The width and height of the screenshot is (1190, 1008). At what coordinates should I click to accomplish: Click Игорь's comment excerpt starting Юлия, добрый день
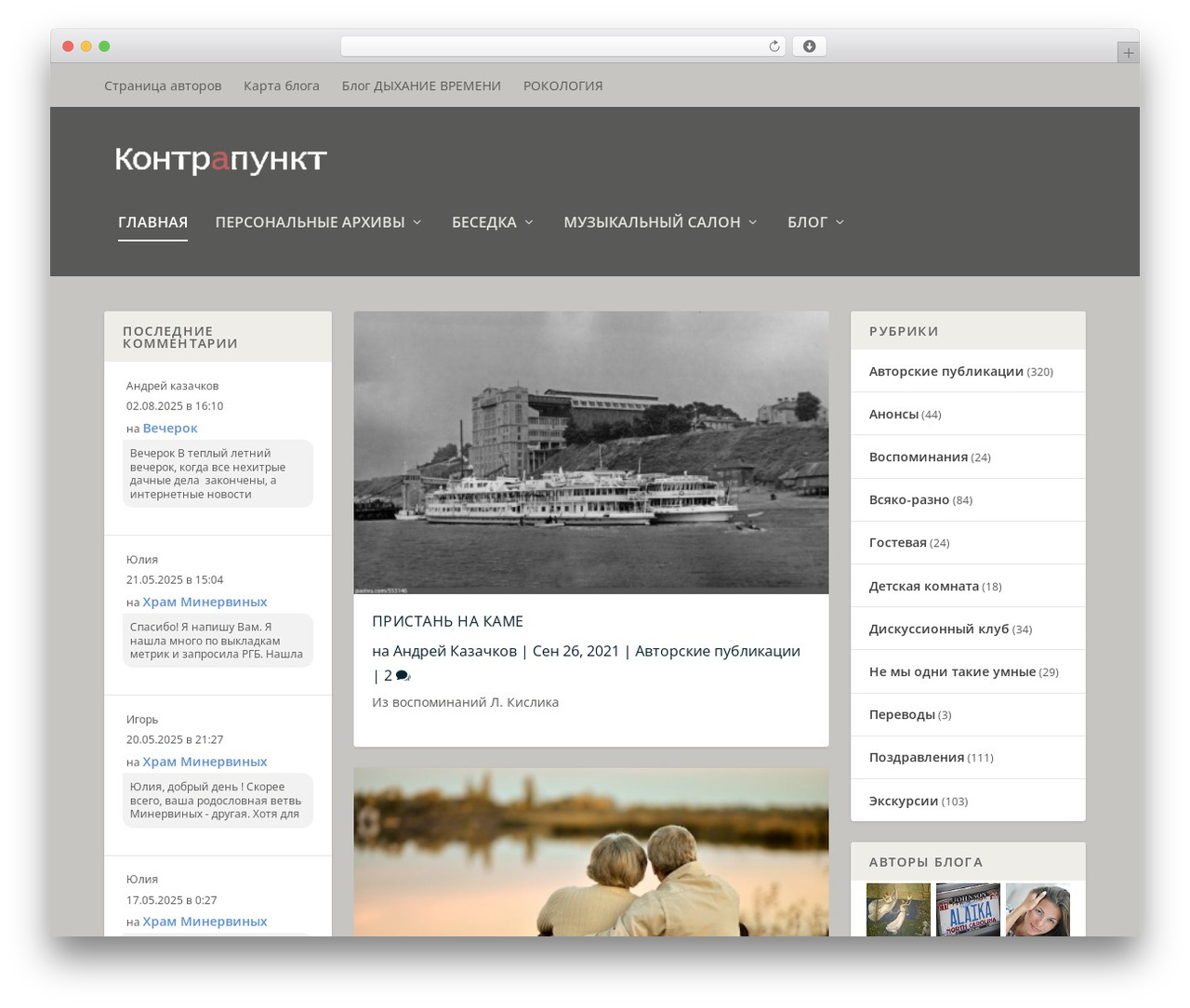[218, 801]
